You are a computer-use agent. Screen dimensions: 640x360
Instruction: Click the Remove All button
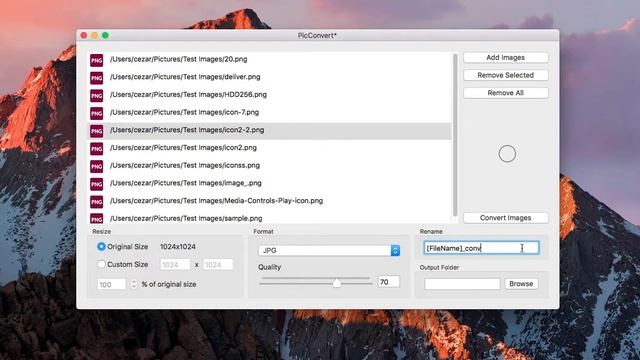(x=506, y=93)
